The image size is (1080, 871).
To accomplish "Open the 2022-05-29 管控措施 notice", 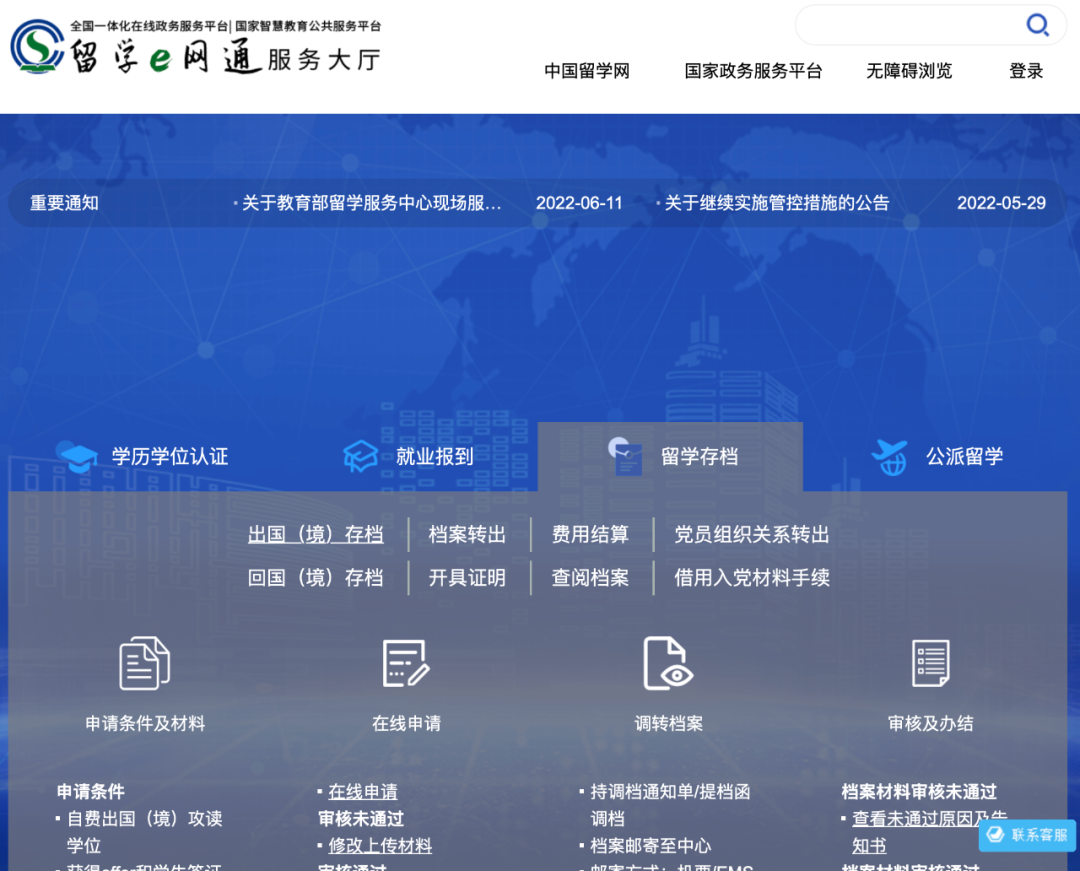I will (x=776, y=203).
